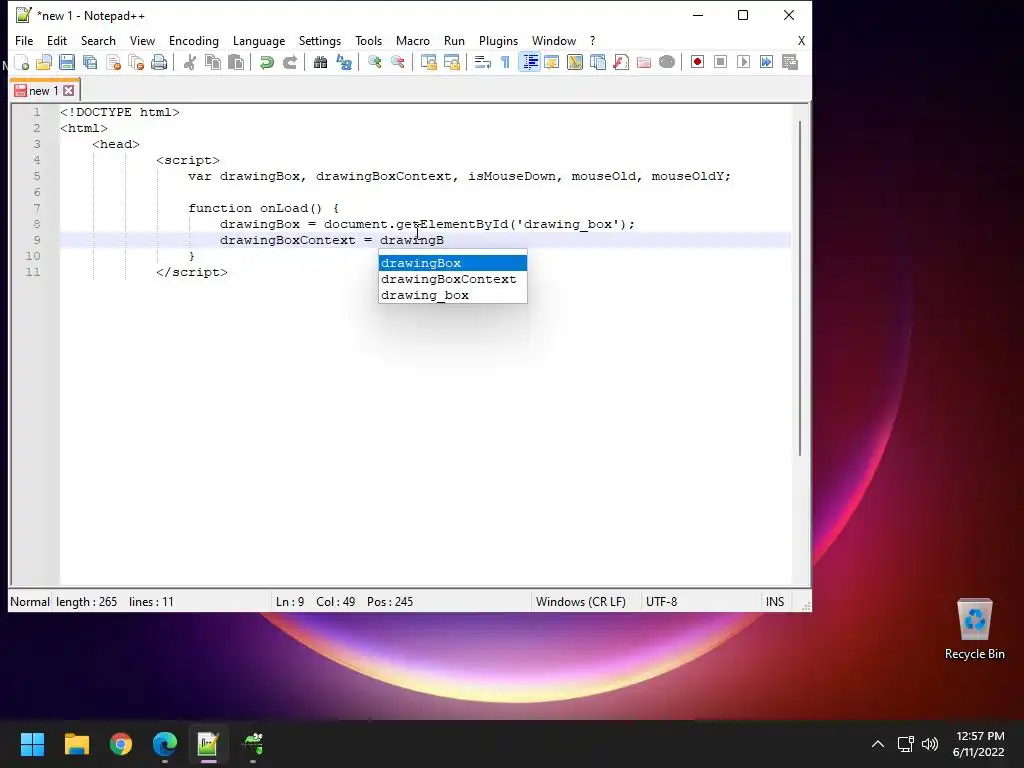Toggle synchronize horizontal scrolling icon
Image resolution: width=1024 pixels, height=768 pixels.
point(451,62)
